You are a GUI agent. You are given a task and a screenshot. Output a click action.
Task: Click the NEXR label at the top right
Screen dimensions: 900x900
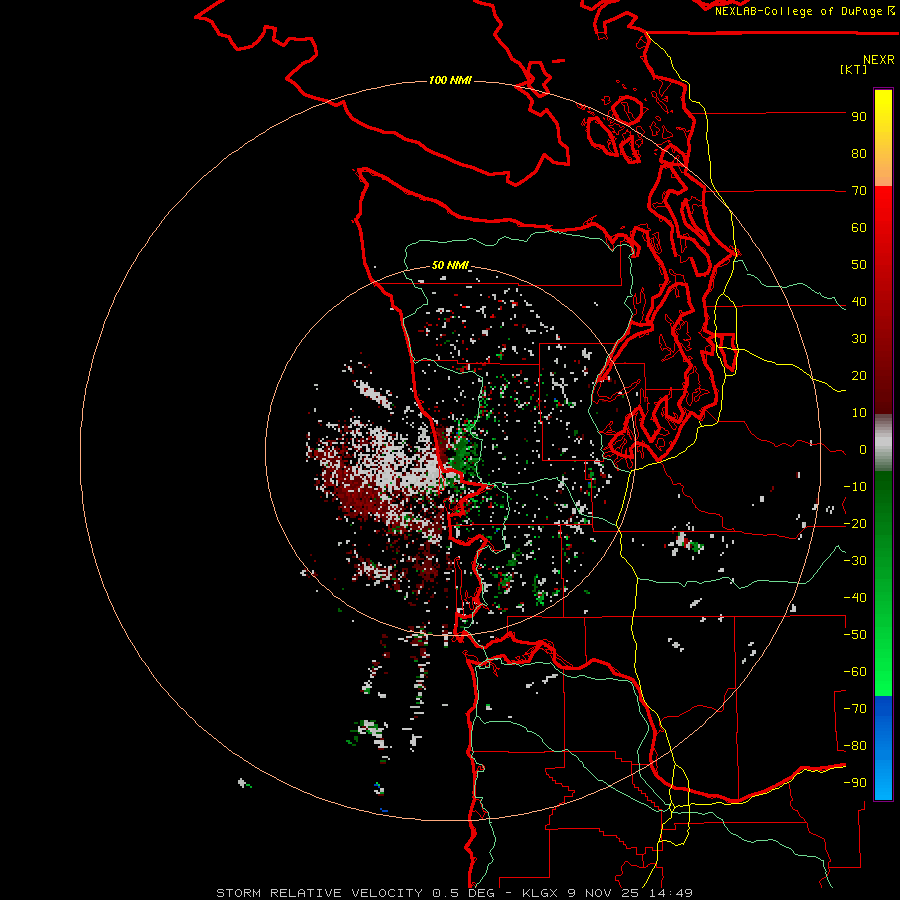[879, 60]
